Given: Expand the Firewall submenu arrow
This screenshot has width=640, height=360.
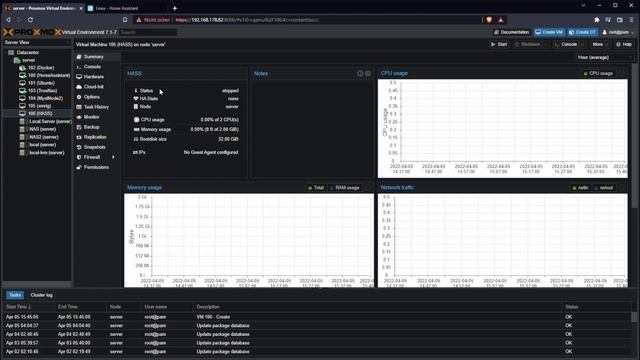Looking at the screenshot, I should click(113, 157).
